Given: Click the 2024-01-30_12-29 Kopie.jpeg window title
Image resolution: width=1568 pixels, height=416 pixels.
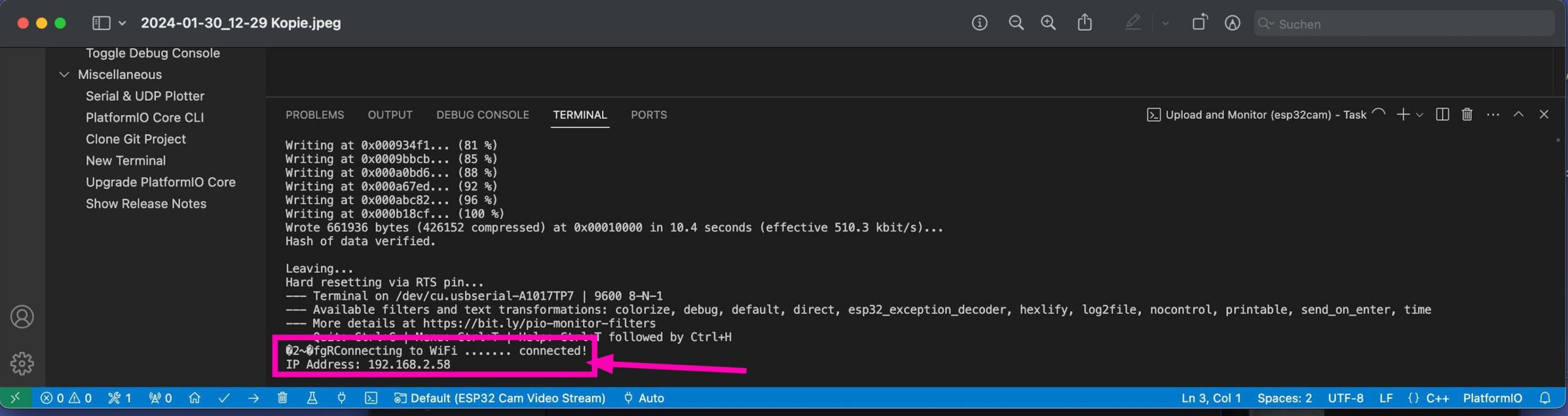Looking at the screenshot, I should point(241,23).
